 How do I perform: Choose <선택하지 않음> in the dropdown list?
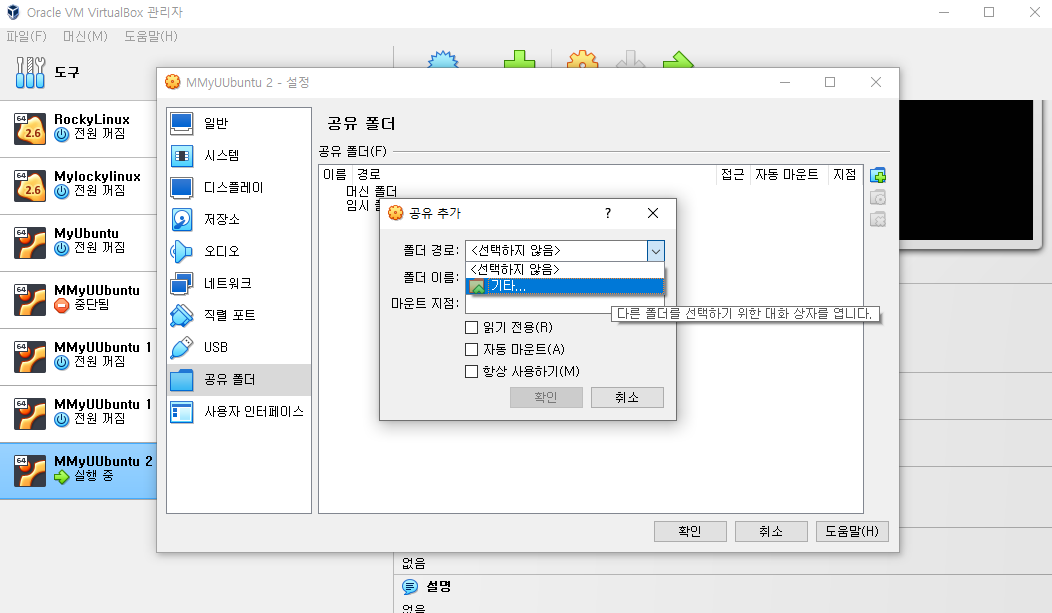[x=565, y=270]
